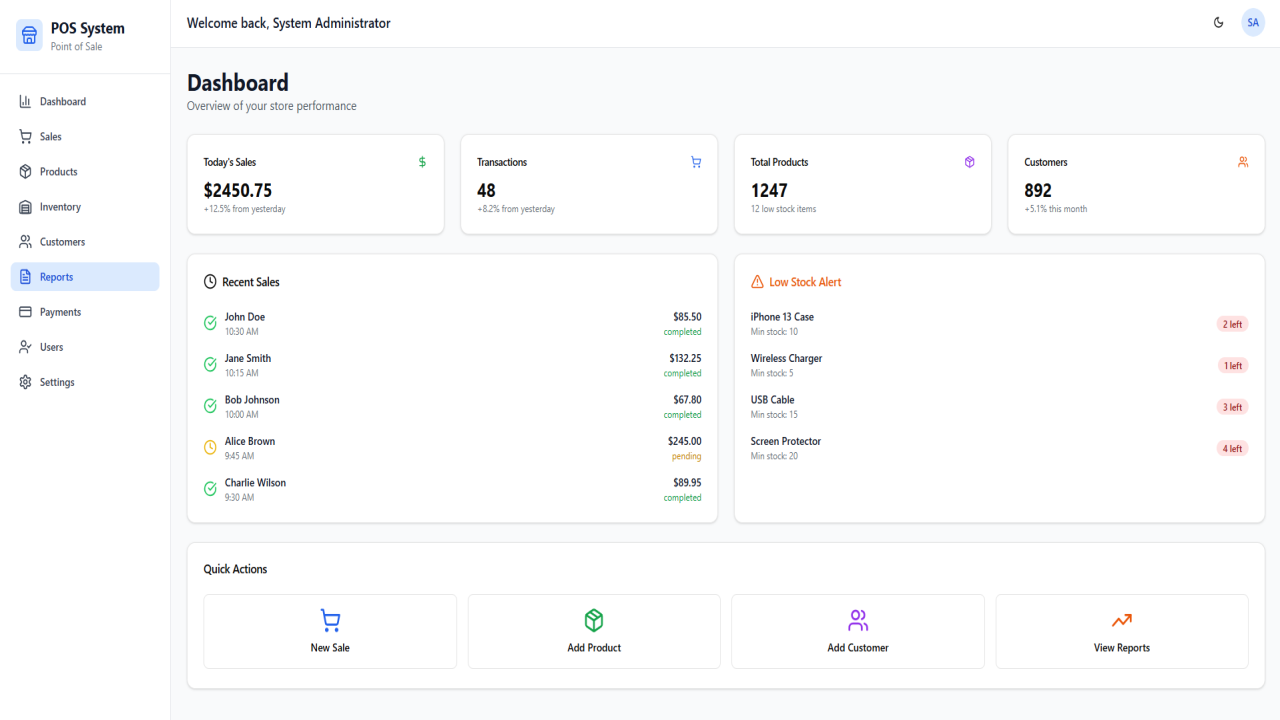Go to Sales via the cart icon
1280x720 pixels.
point(25,137)
